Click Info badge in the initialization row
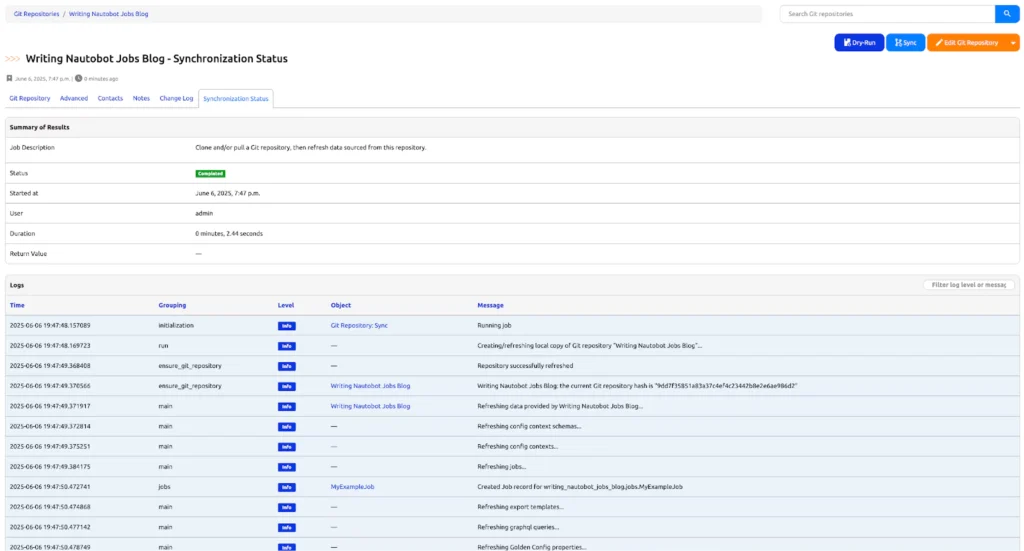 (x=287, y=326)
